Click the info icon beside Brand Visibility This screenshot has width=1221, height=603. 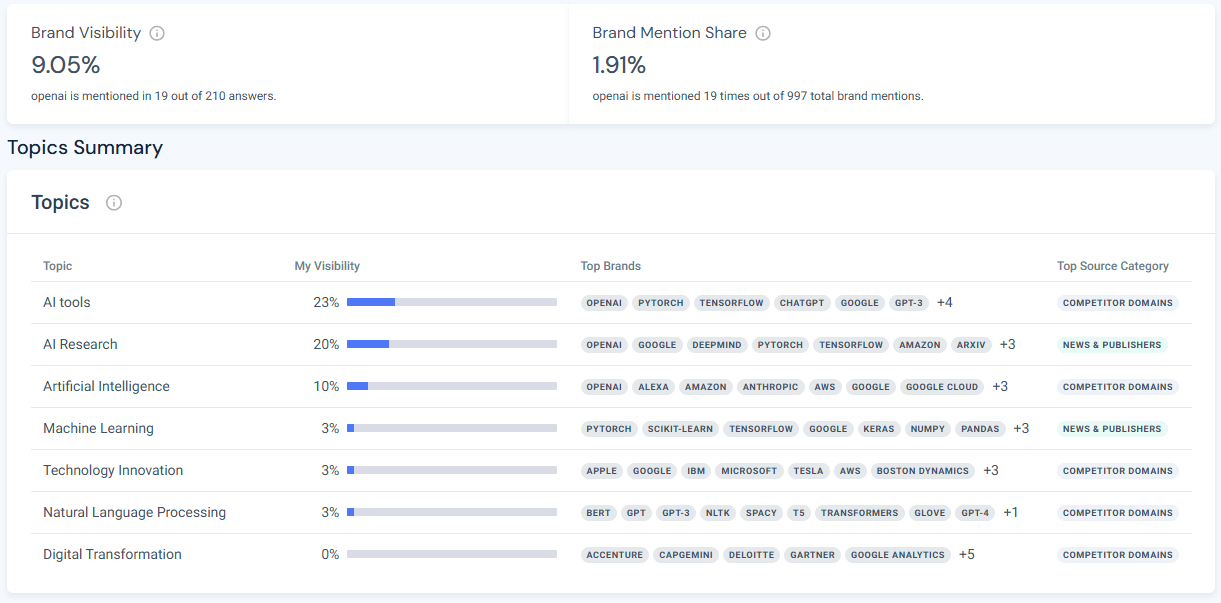tap(157, 32)
